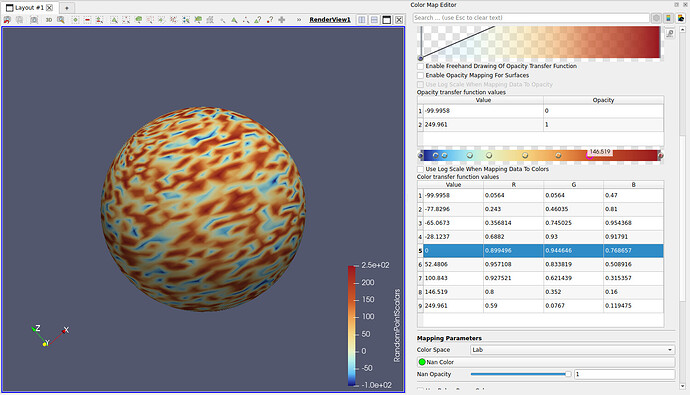Click hover points query icon with red dot
Viewport: 690px width, 395px height.
click(x=270, y=20)
